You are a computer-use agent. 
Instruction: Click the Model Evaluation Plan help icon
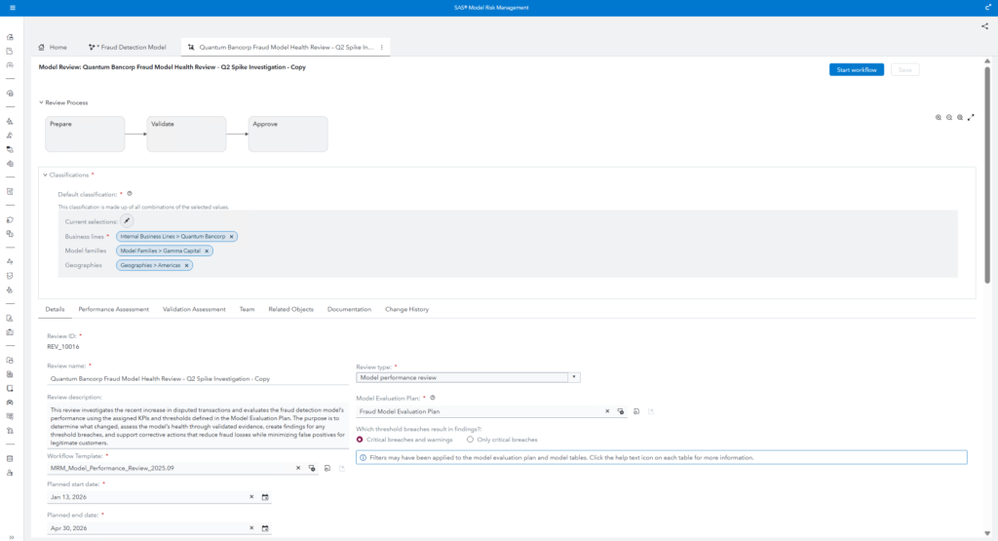433,398
